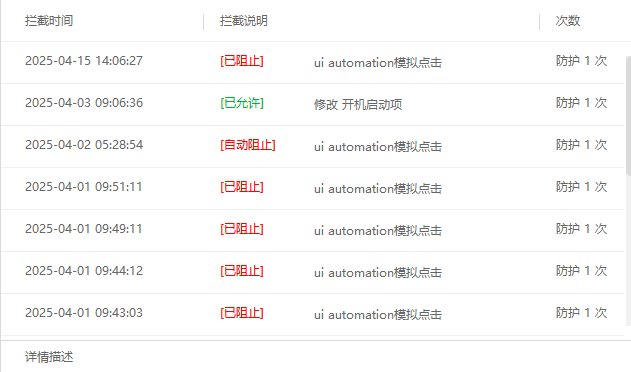This screenshot has width=631, height=372.
Task: Click 已阻止 label on 09:43:03 row
Action: click(242, 313)
